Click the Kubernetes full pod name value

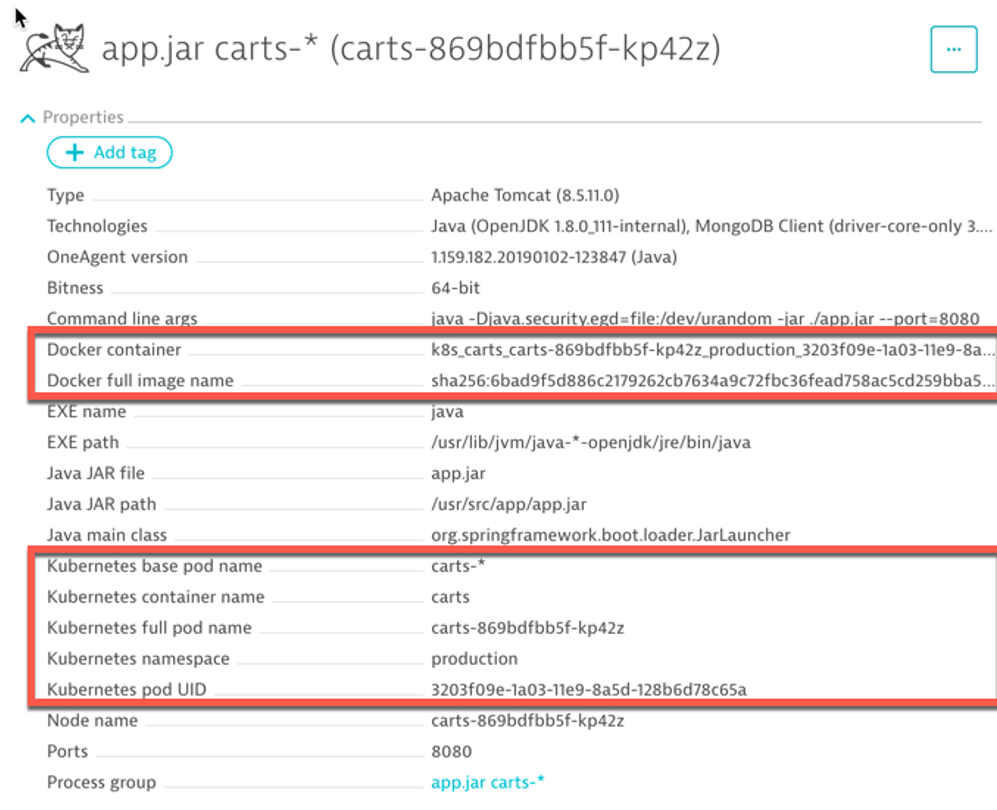click(528, 628)
